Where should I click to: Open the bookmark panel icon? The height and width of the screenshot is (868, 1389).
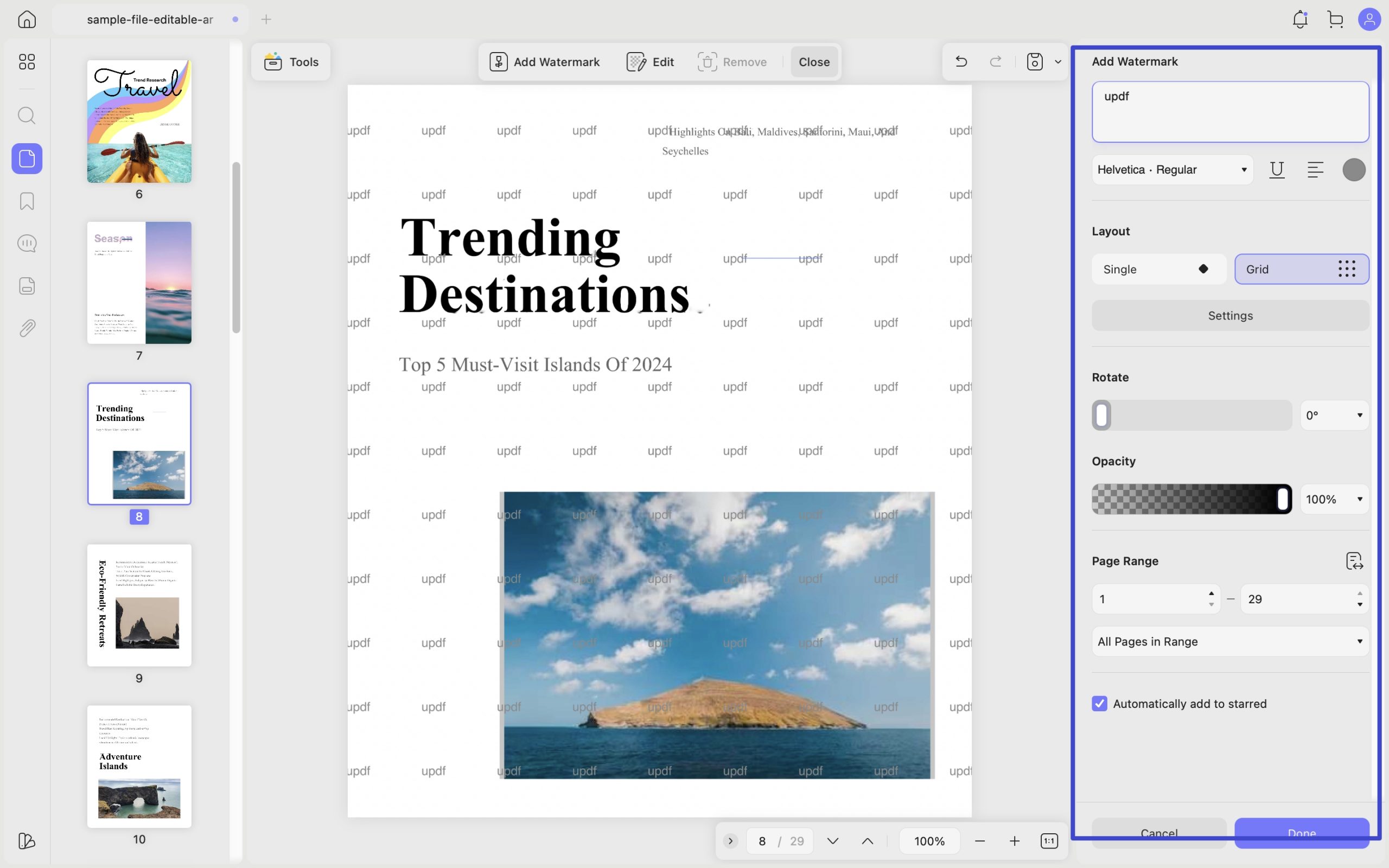coord(27,201)
